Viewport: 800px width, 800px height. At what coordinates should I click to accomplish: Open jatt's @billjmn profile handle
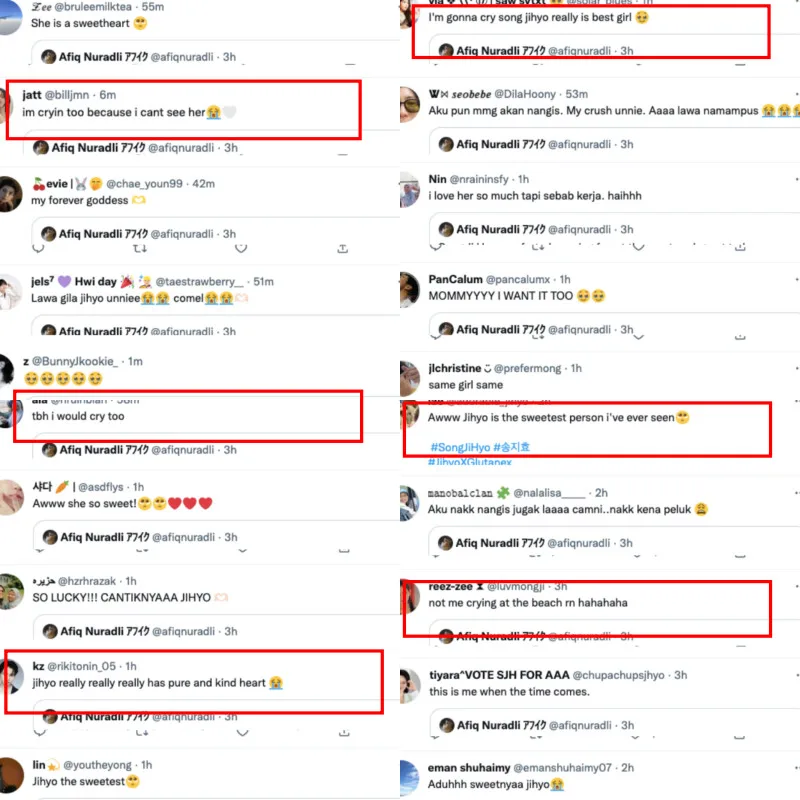tap(67, 95)
